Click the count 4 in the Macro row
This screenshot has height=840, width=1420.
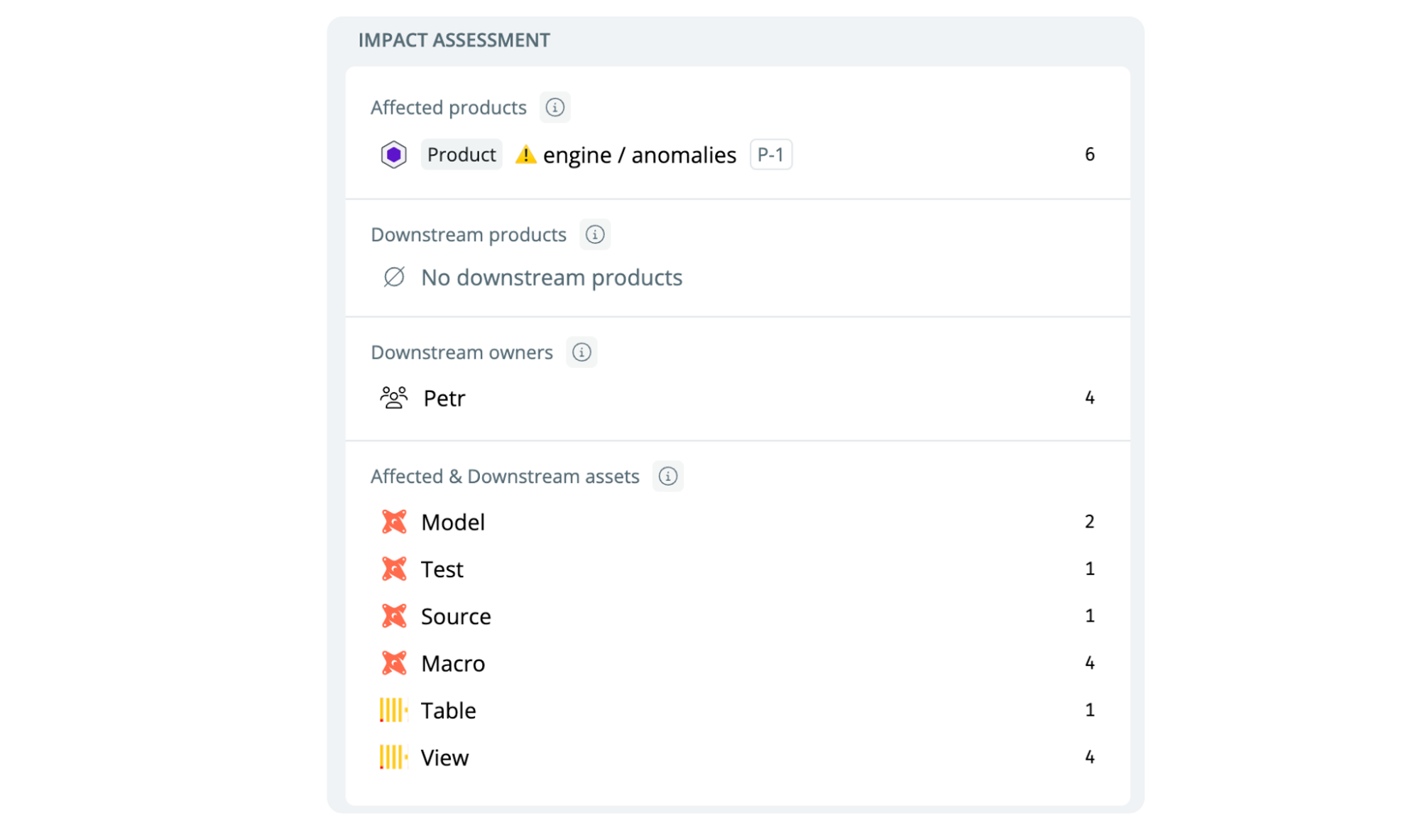pos(1089,663)
